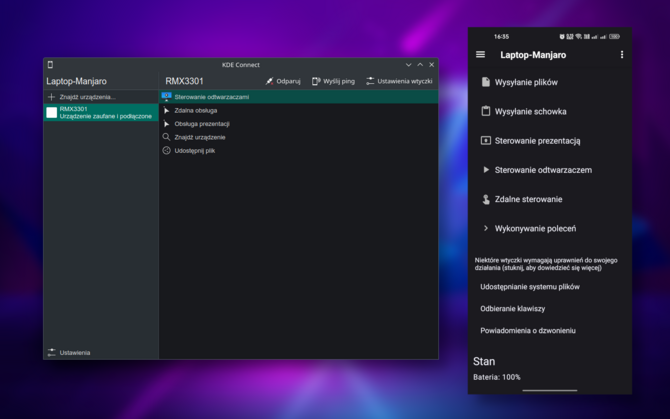Open Ustawienia at sidebar bottom

click(x=101, y=352)
